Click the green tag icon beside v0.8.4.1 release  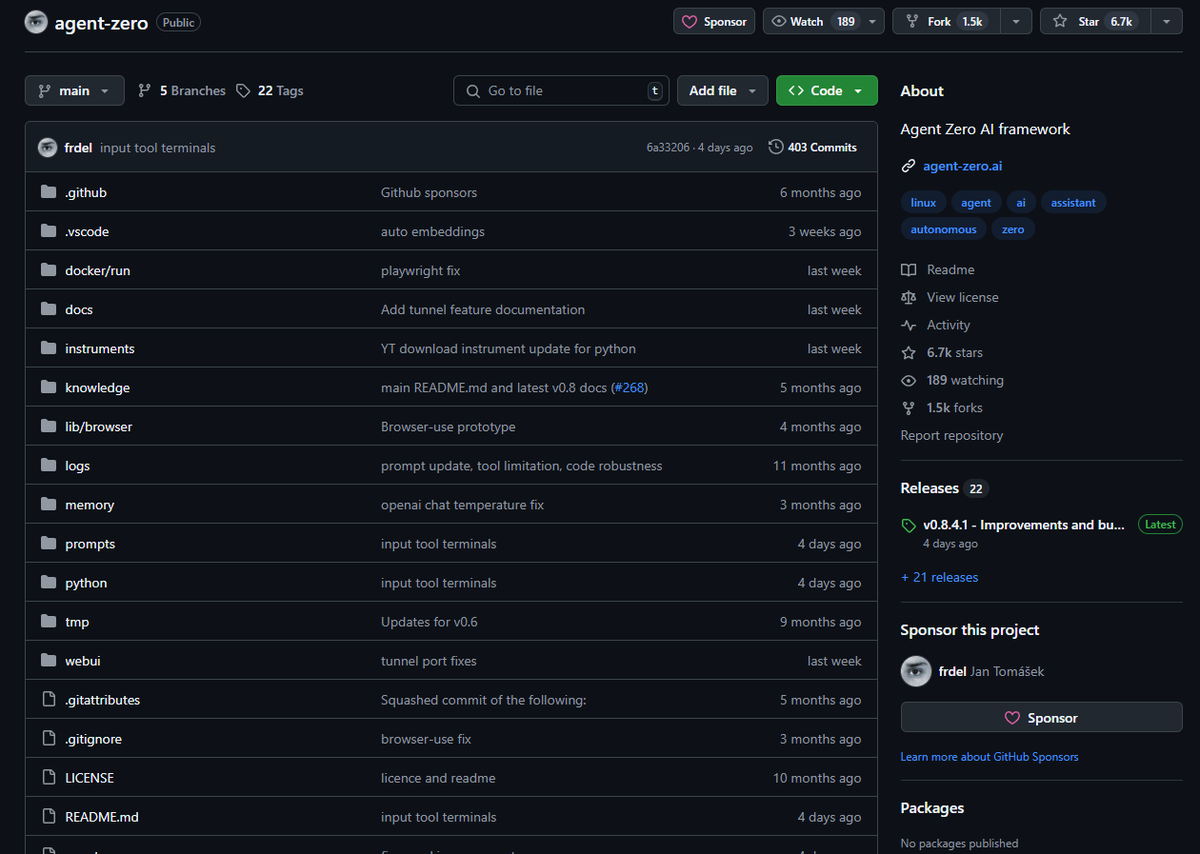(x=908, y=525)
